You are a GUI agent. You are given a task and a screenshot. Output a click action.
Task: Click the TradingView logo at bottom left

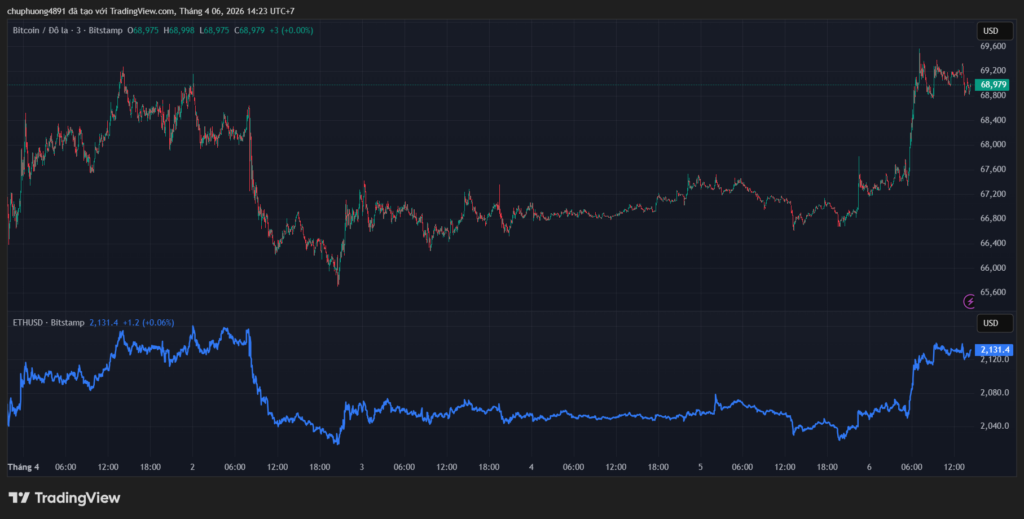tap(64, 497)
